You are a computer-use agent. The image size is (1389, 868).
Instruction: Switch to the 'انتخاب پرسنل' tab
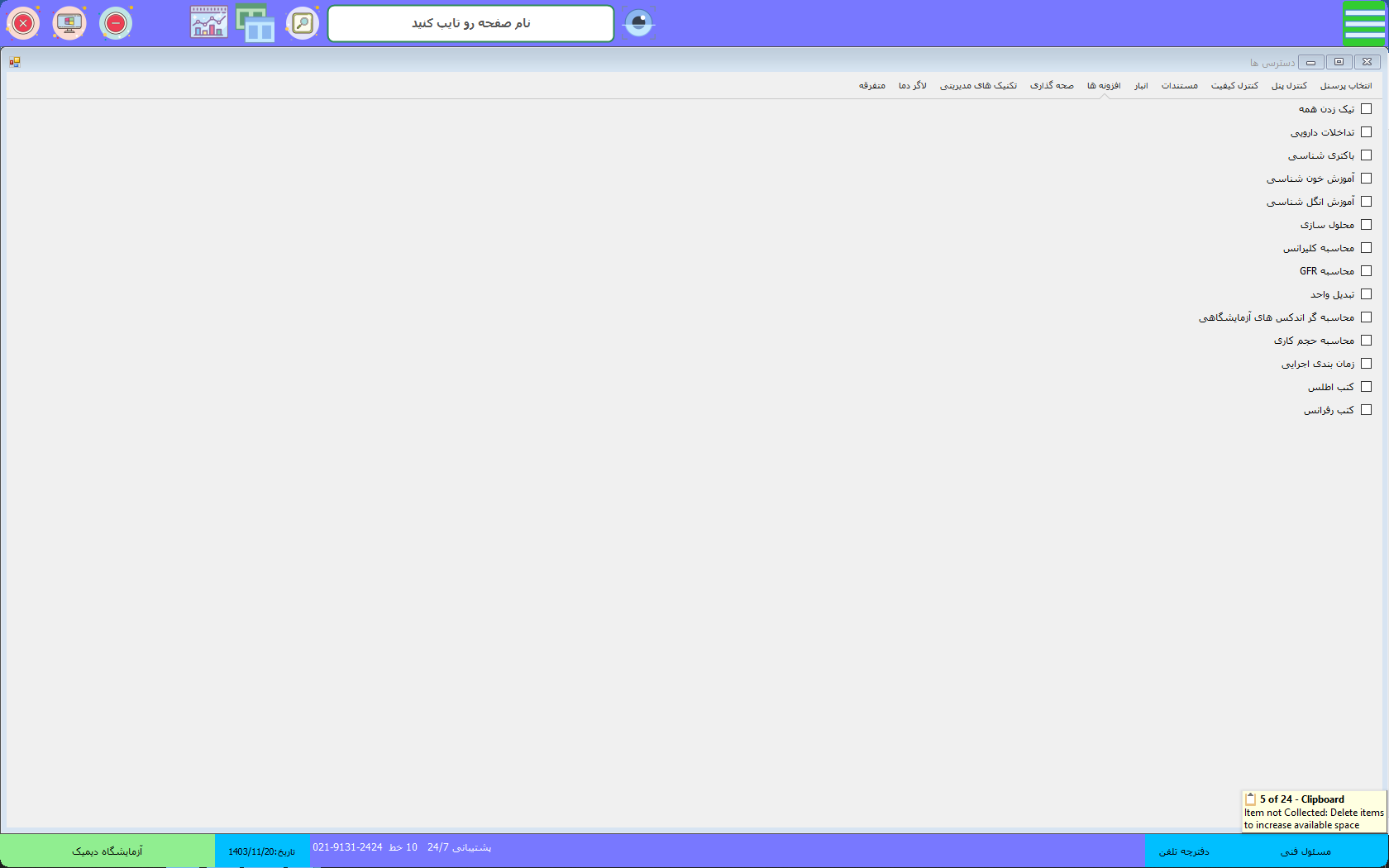(1346, 86)
